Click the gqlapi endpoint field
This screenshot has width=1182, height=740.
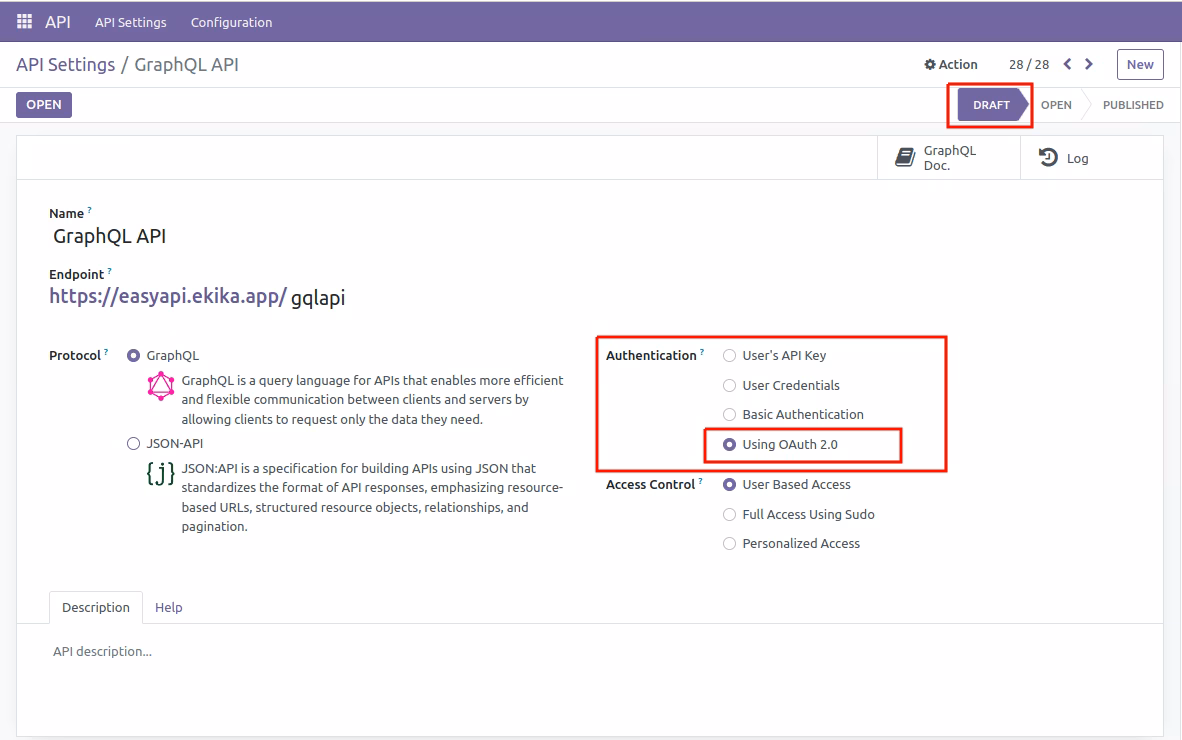[x=318, y=298]
